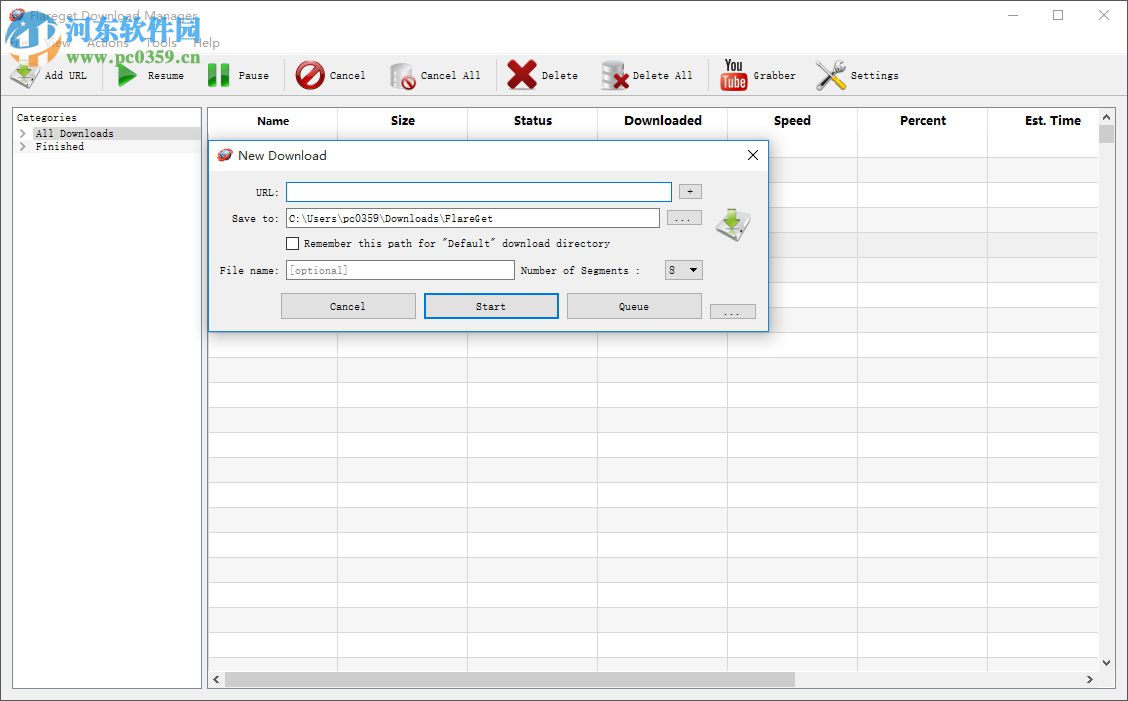Select the All Downloads tree item
The height and width of the screenshot is (701, 1128).
click(x=75, y=133)
